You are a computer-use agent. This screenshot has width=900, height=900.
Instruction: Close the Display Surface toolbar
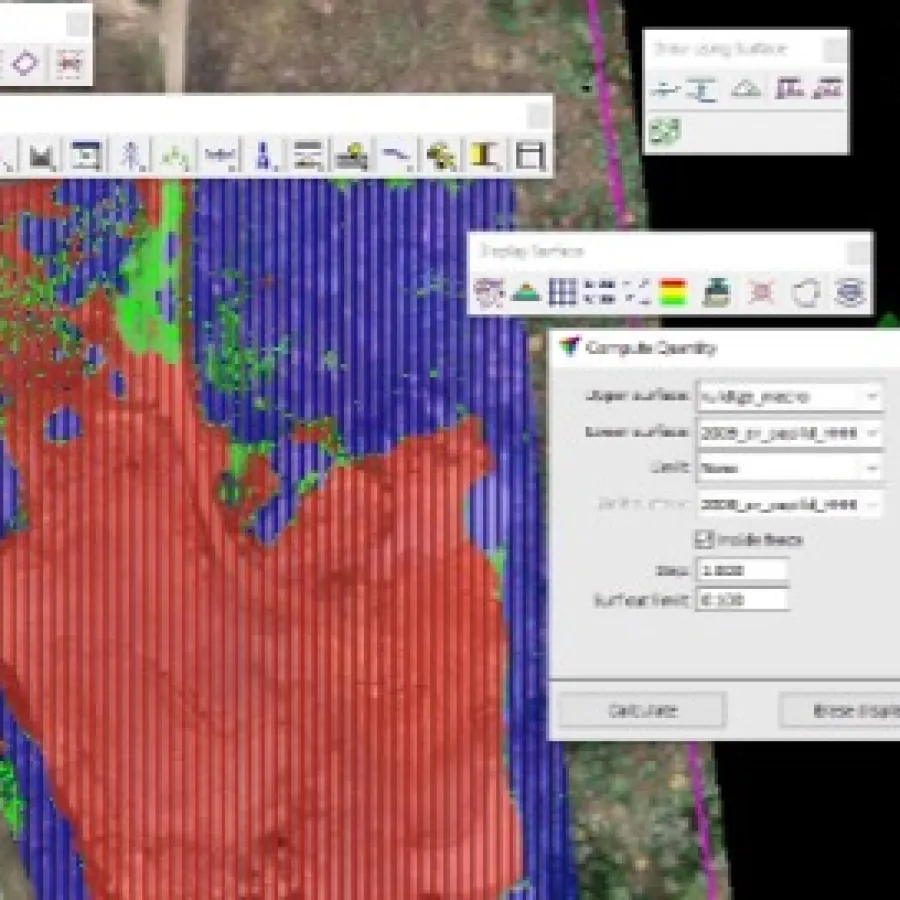858,251
